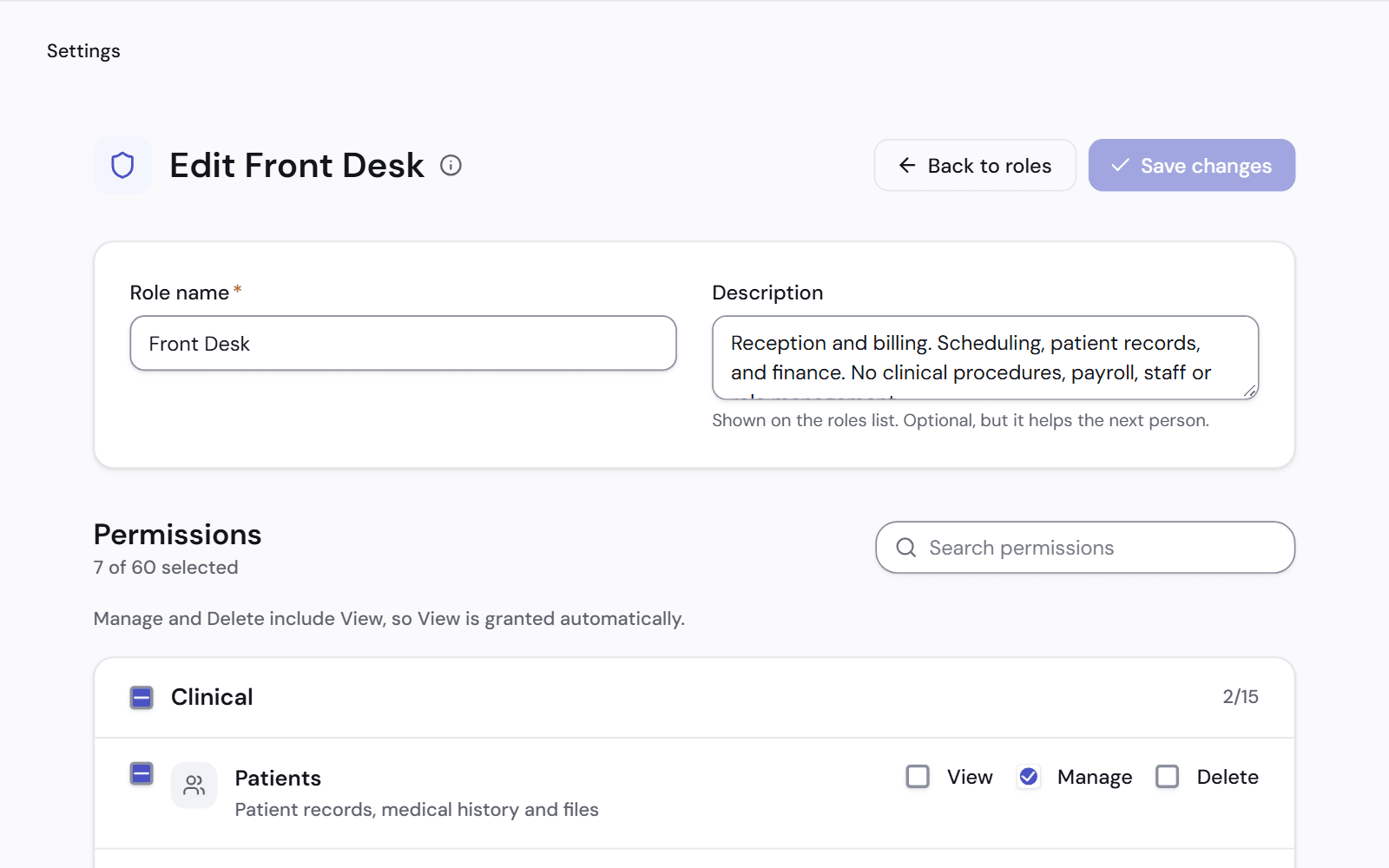Click the Edit Front Desk heading
1389x868 pixels.
[x=297, y=165]
